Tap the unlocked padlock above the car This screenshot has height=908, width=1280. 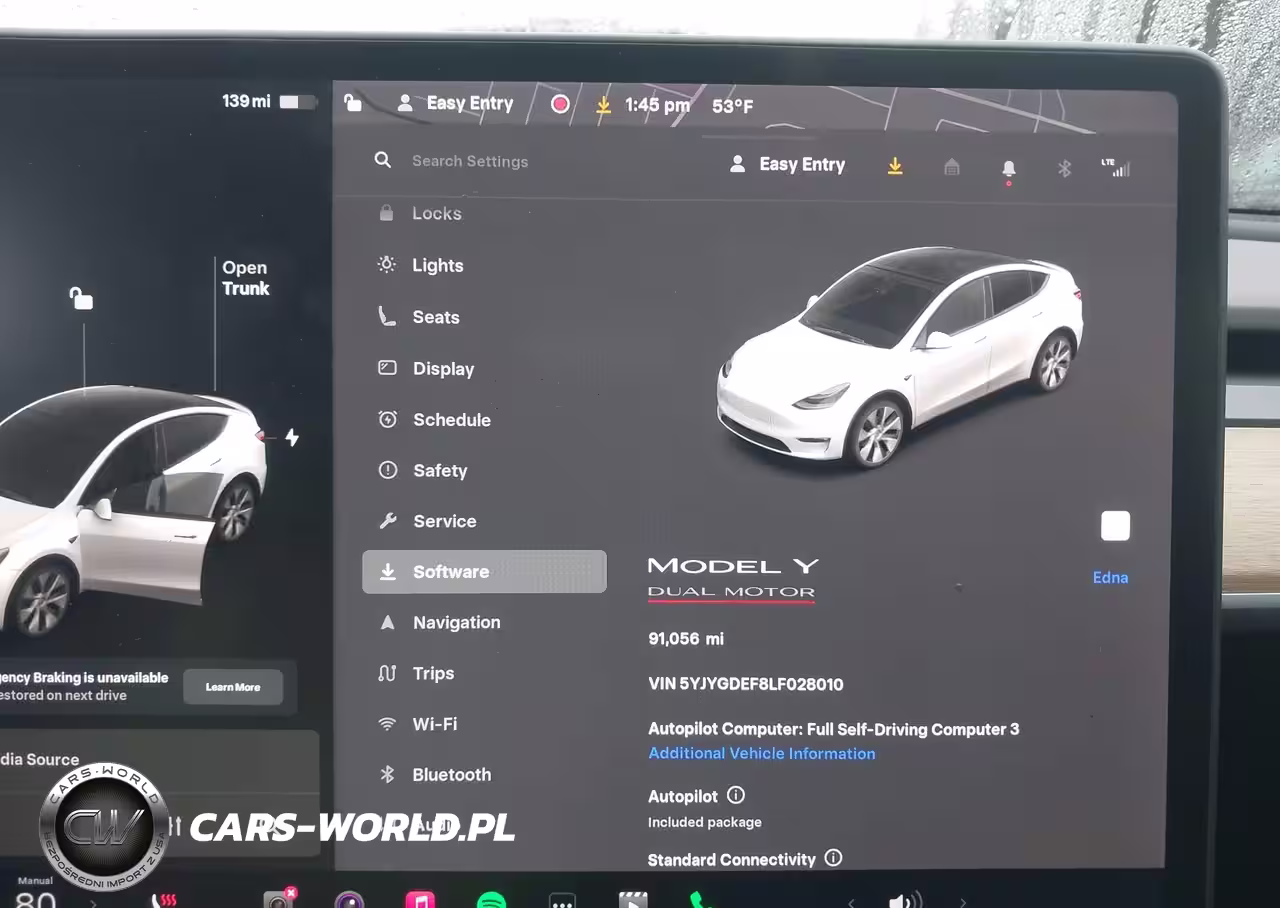point(81,298)
